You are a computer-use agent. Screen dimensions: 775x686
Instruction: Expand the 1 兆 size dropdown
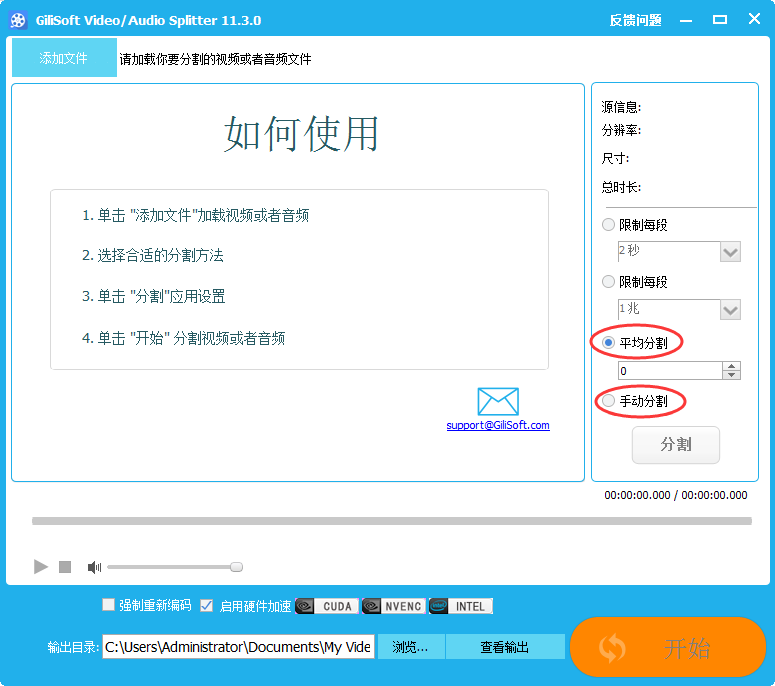coord(730,310)
